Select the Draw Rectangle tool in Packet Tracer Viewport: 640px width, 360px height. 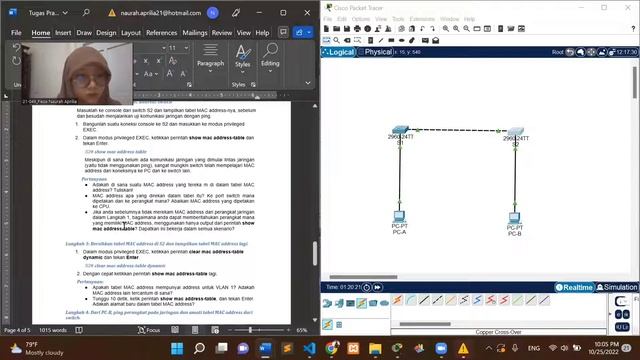[391, 40]
